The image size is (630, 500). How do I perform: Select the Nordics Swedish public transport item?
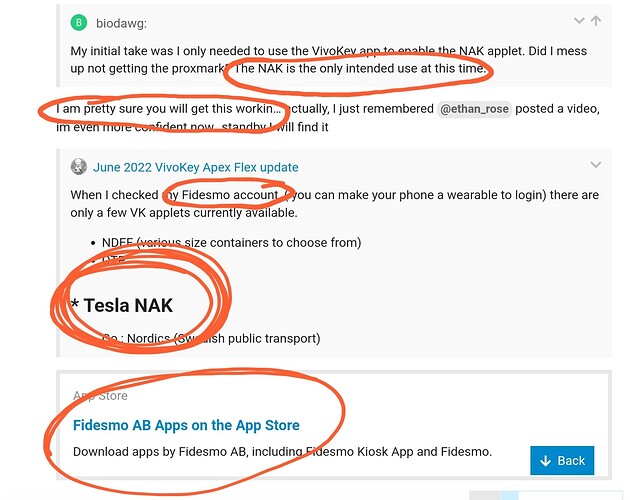click(x=211, y=338)
